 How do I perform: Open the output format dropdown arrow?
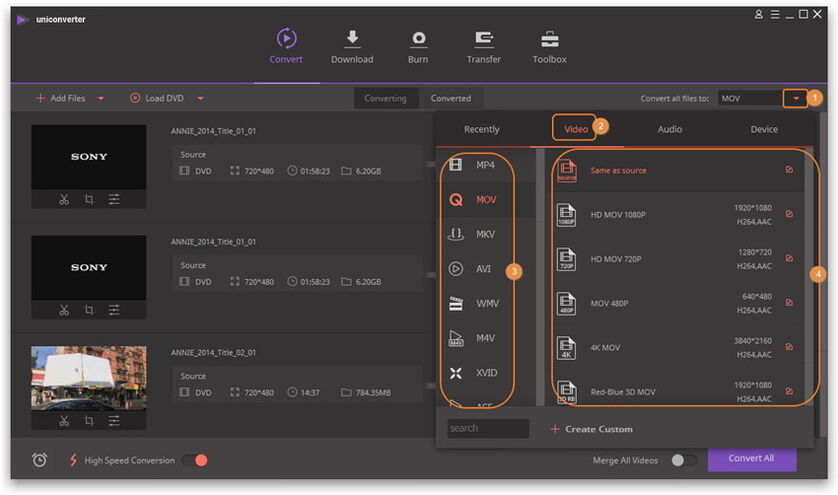(795, 98)
